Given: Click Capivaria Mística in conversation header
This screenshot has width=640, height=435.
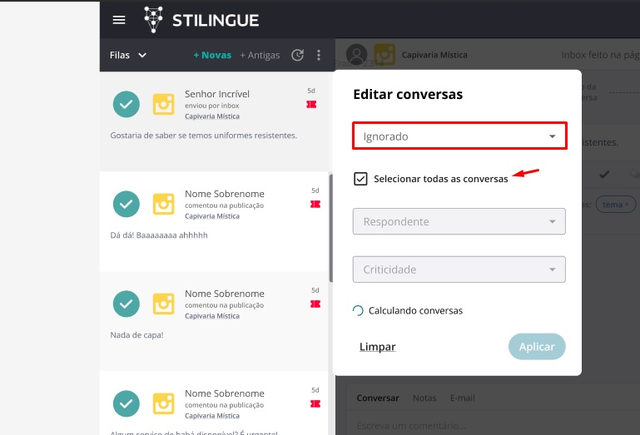Looking at the screenshot, I should [434, 55].
